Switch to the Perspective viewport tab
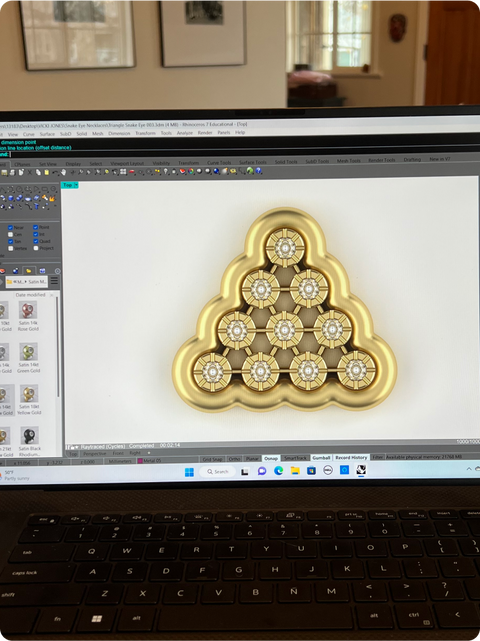The image size is (480, 641). pyautogui.click(x=94, y=454)
